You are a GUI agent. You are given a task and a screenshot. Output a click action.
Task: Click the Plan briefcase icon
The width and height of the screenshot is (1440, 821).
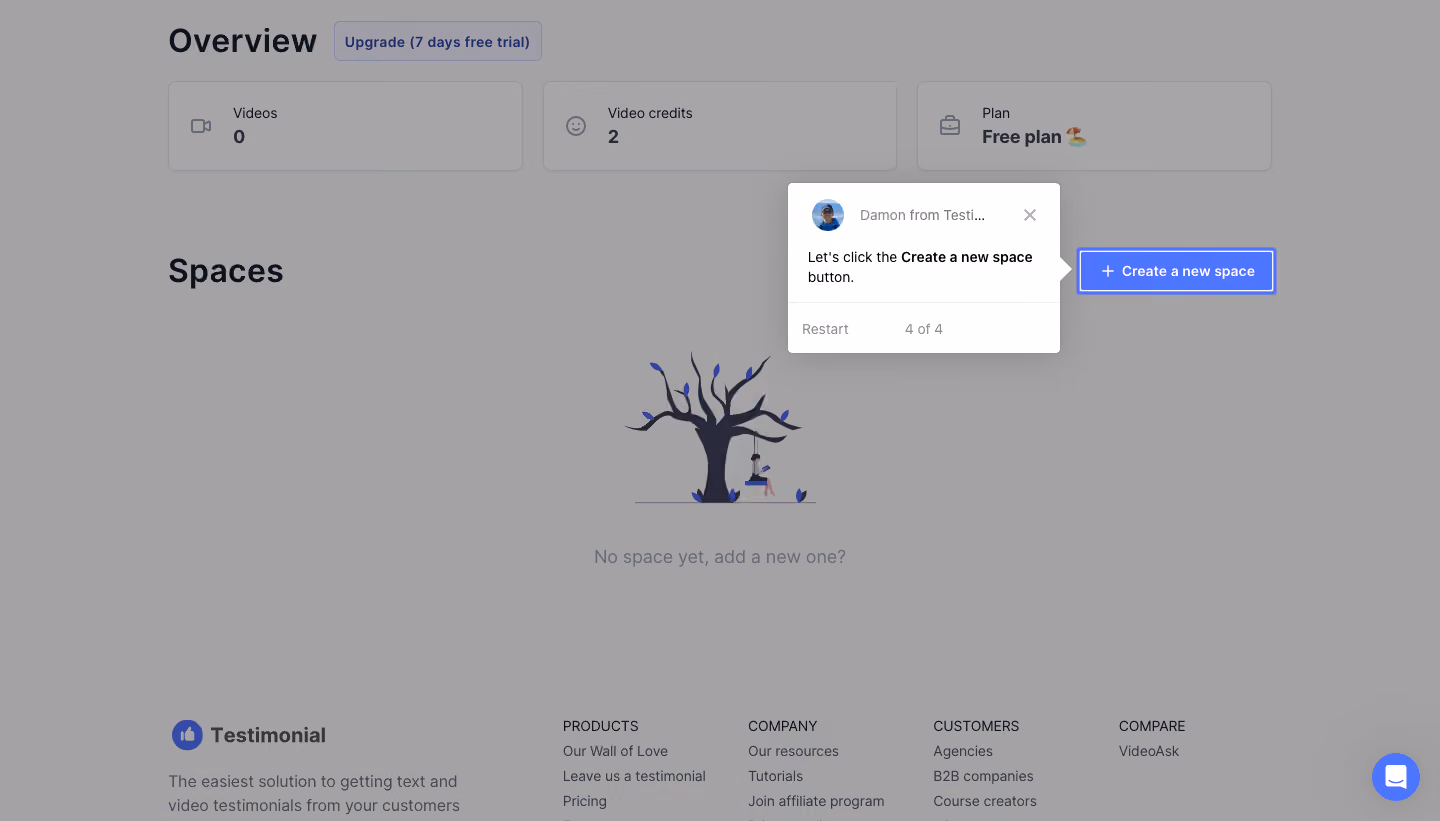click(950, 126)
